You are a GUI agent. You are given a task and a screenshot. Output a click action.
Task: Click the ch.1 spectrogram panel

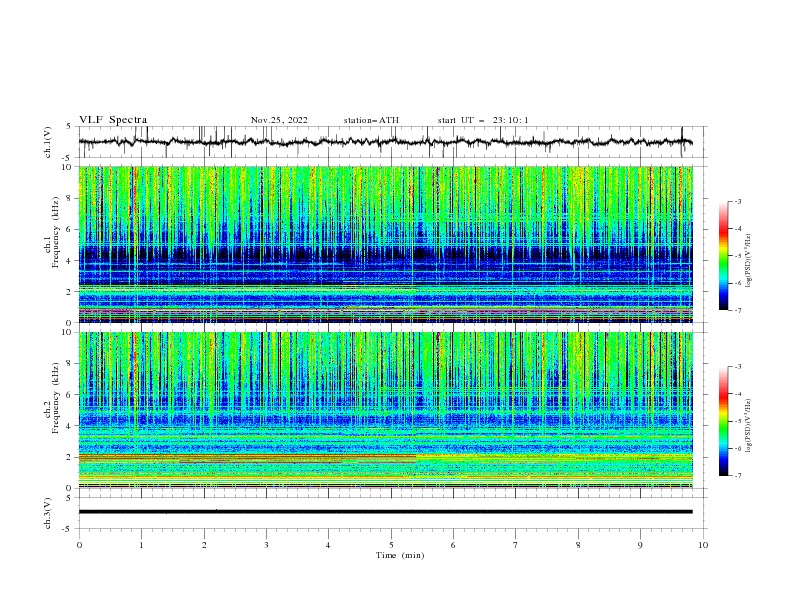click(385, 244)
